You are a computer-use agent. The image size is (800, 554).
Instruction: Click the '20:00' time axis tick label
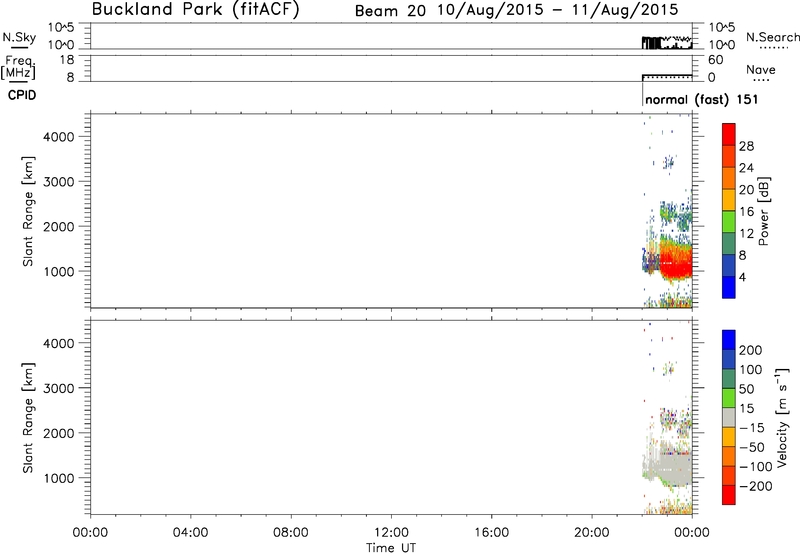[x=592, y=533]
